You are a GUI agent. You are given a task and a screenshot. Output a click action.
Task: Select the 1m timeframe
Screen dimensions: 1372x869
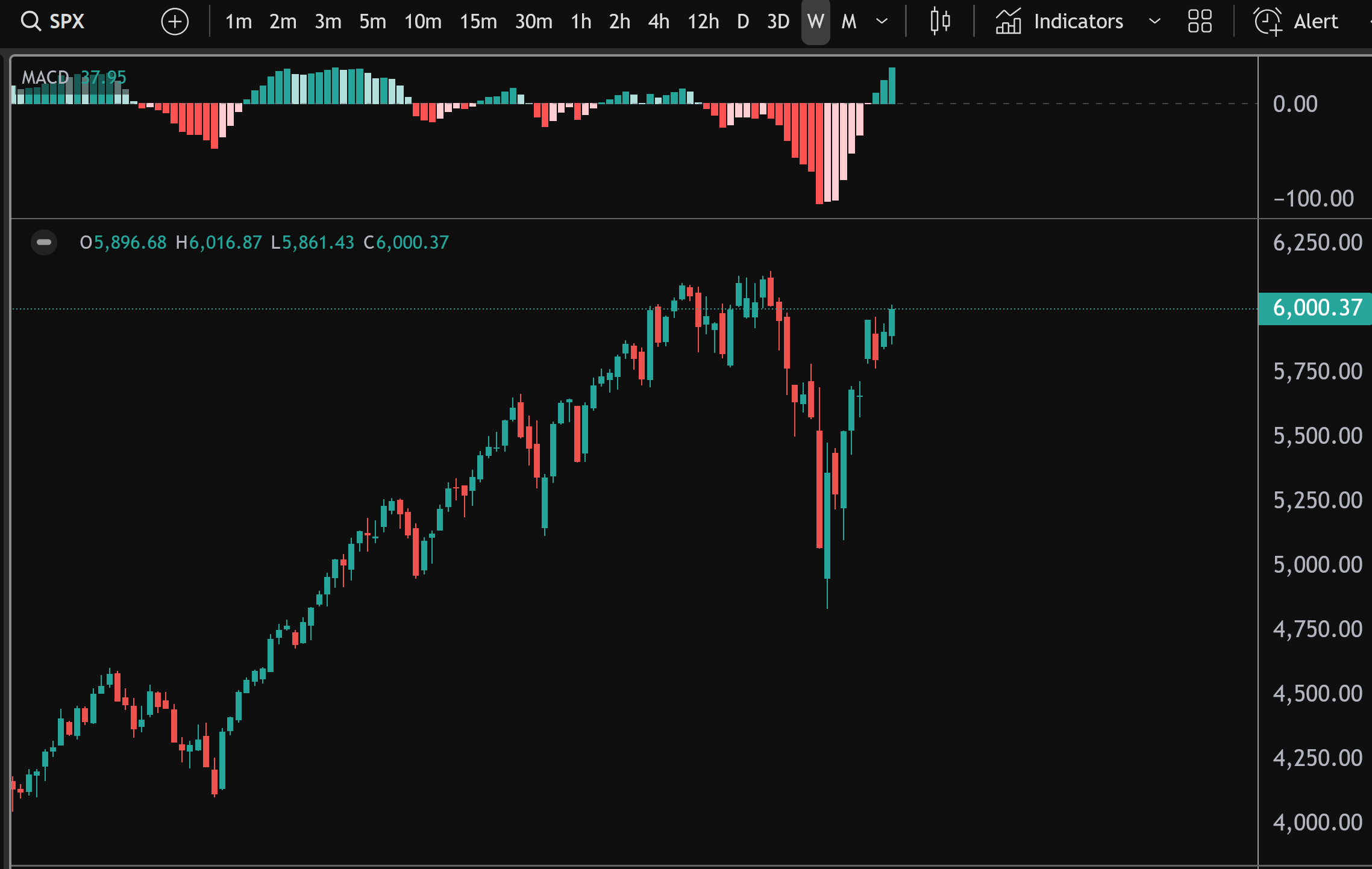pos(238,22)
